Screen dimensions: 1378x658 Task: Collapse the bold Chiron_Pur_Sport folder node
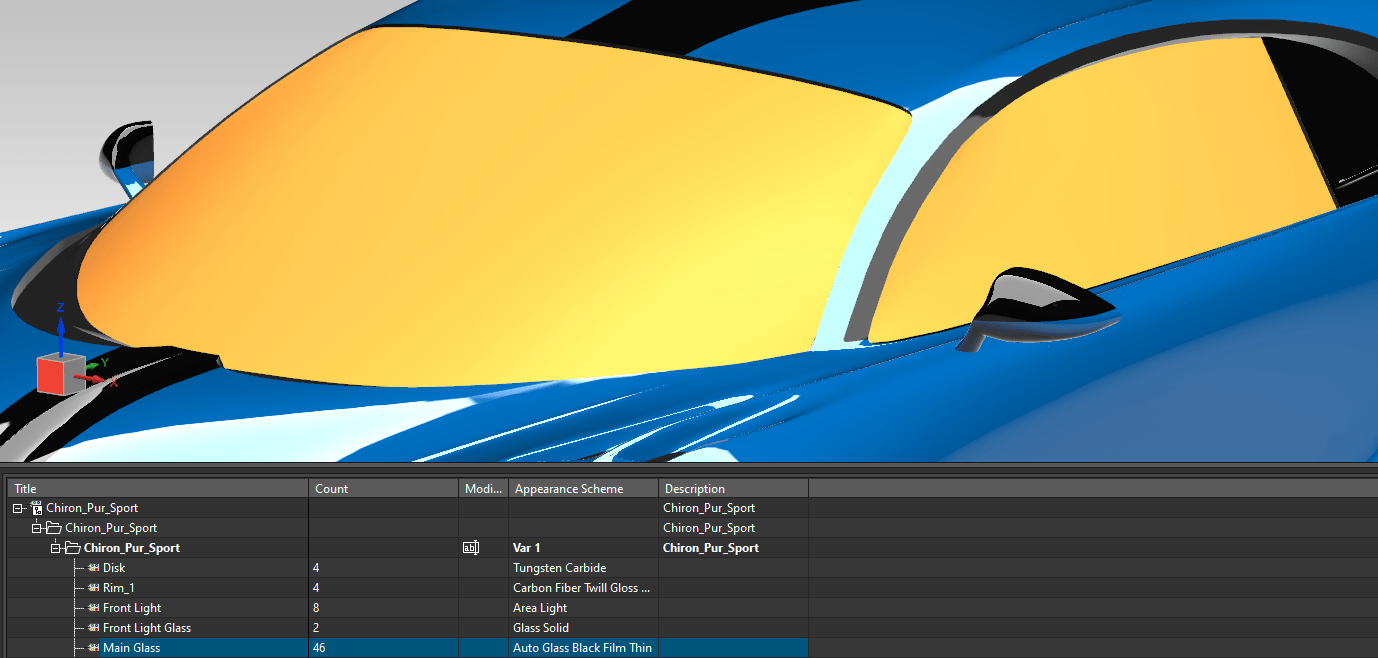tap(56, 548)
